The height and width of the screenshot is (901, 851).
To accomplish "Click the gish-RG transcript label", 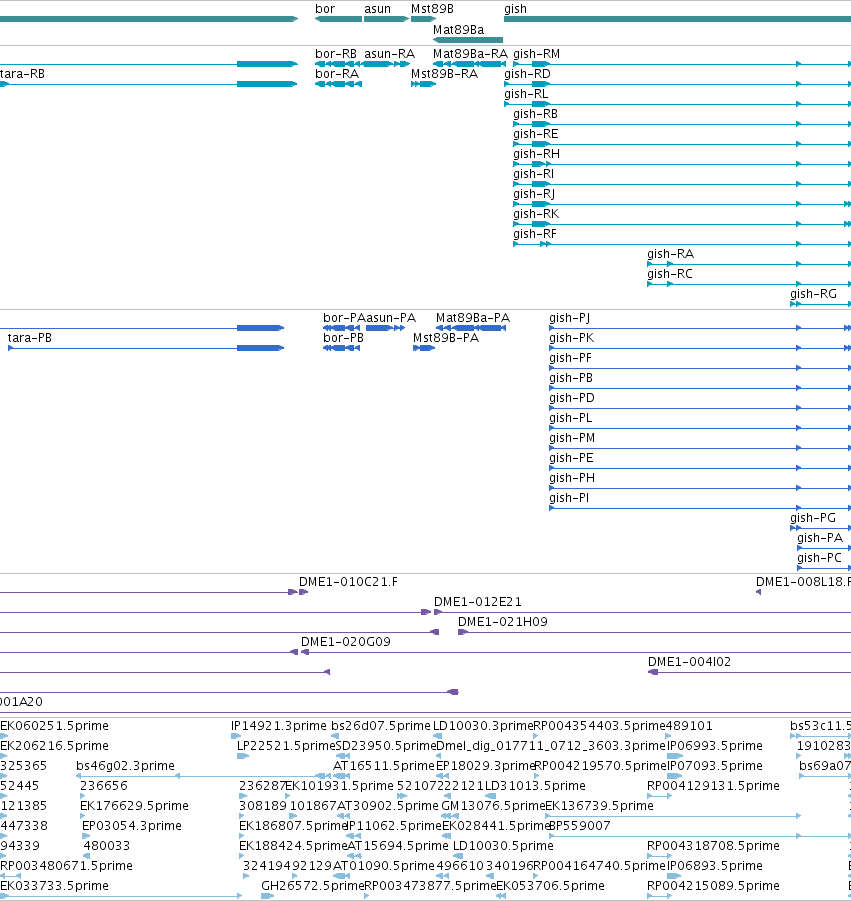I will [x=813, y=294].
